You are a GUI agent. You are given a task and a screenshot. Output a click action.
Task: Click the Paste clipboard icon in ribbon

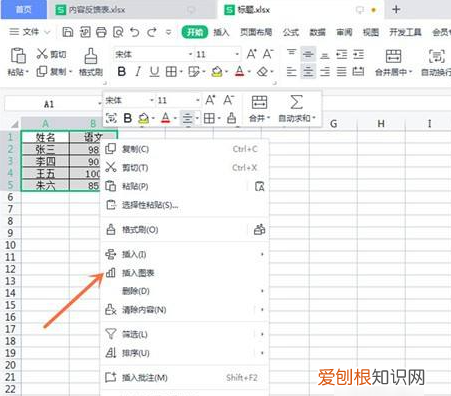(x=18, y=56)
